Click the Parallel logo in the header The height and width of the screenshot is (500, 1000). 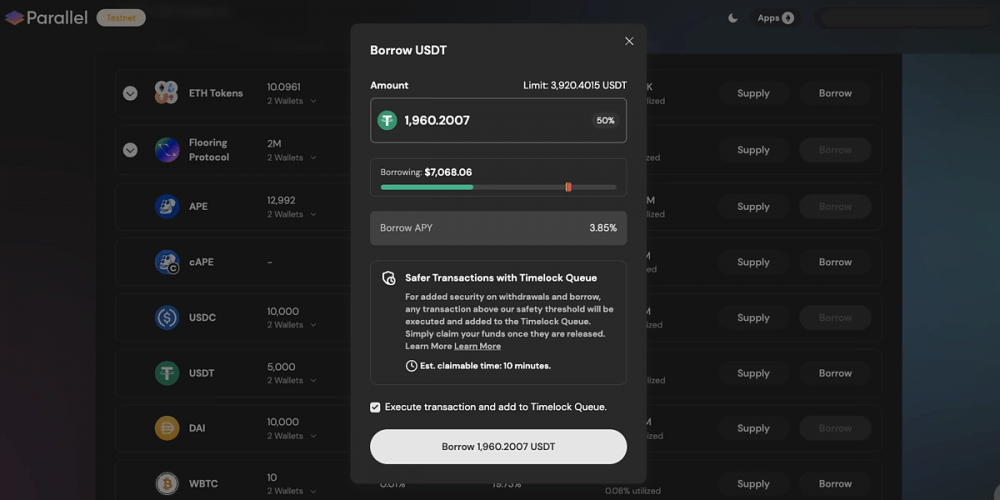tap(46, 18)
